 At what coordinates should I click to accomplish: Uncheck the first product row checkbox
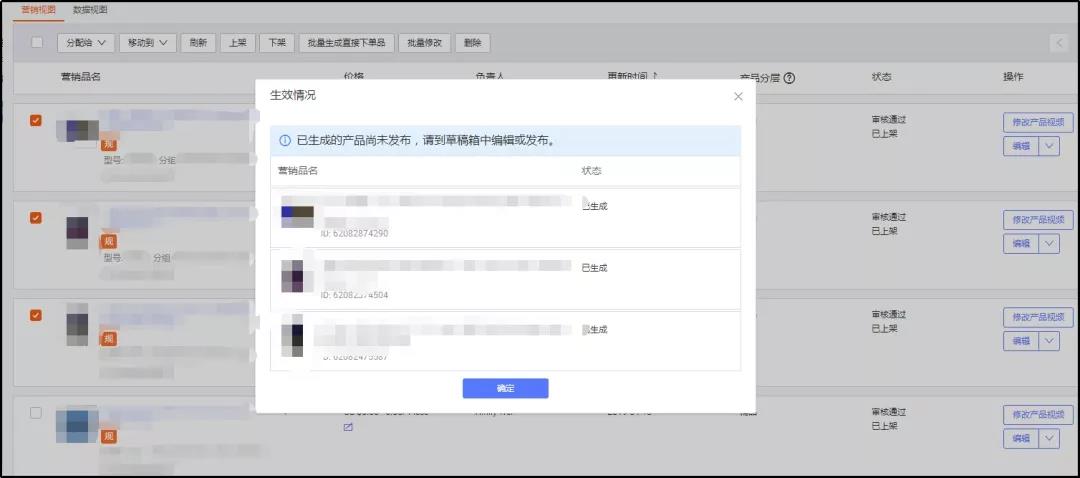click(36, 120)
